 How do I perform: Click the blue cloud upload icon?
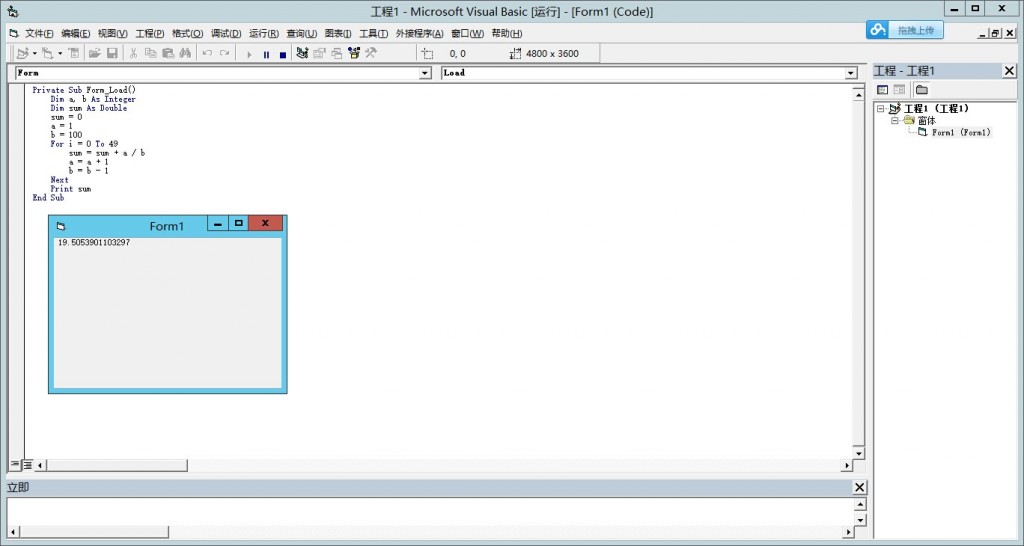878,31
